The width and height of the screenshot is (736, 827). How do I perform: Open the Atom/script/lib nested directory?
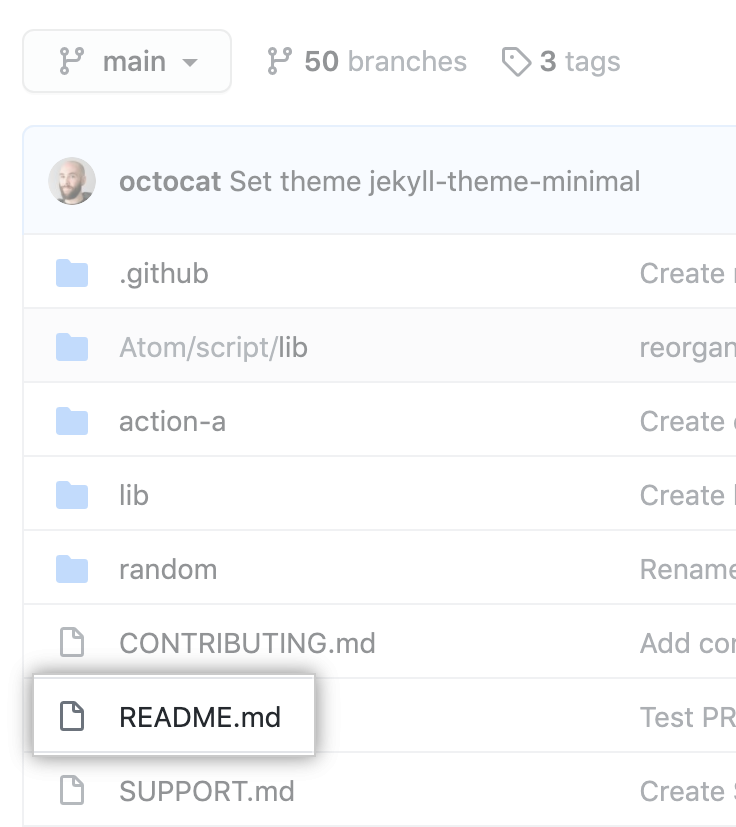(213, 346)
